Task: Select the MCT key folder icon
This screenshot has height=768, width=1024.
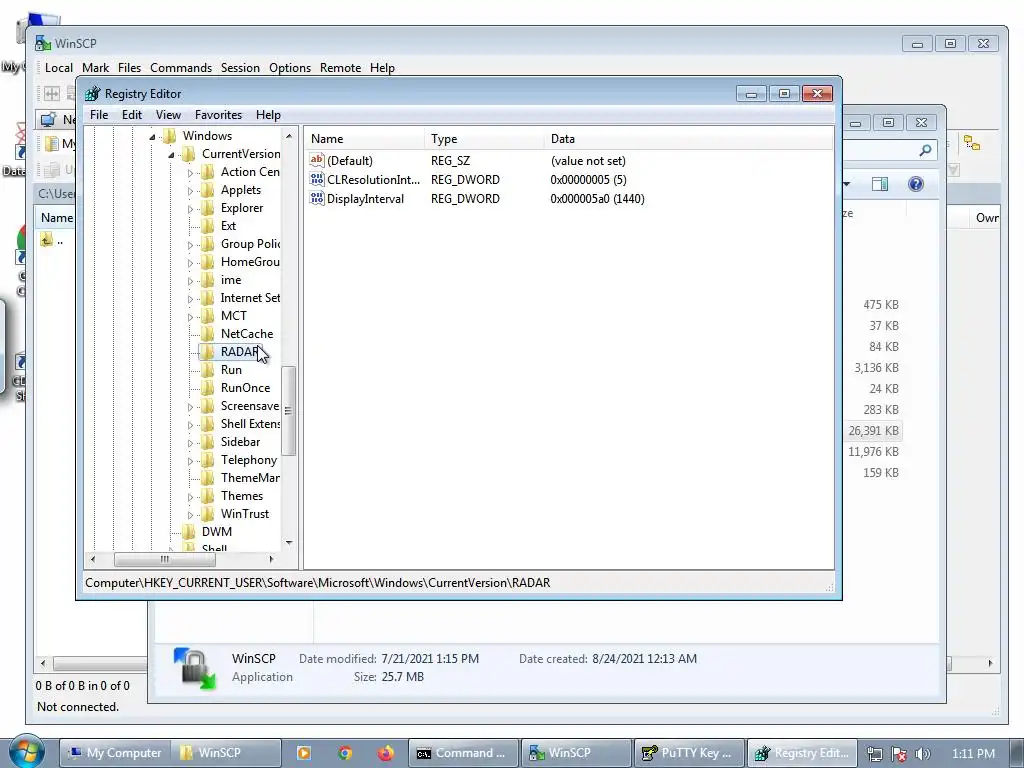Action: pos(207,315)
